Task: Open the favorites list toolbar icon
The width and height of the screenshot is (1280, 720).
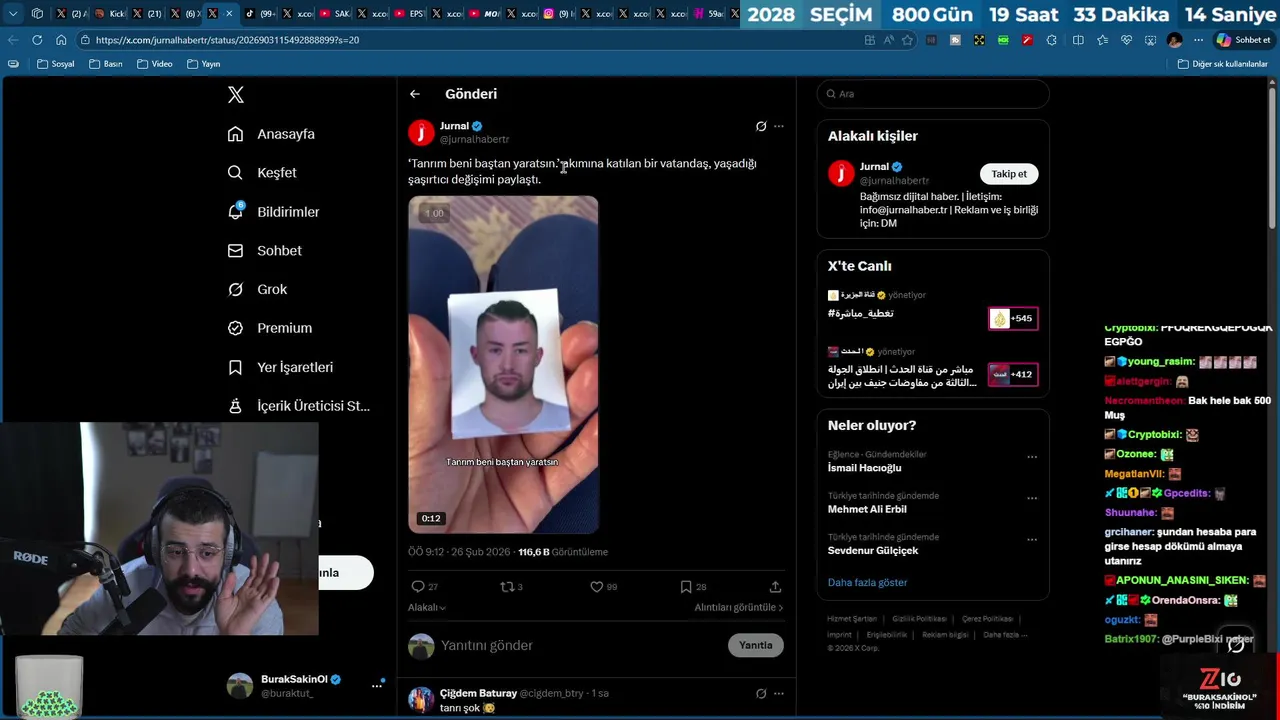Action: pos(1102,40)
